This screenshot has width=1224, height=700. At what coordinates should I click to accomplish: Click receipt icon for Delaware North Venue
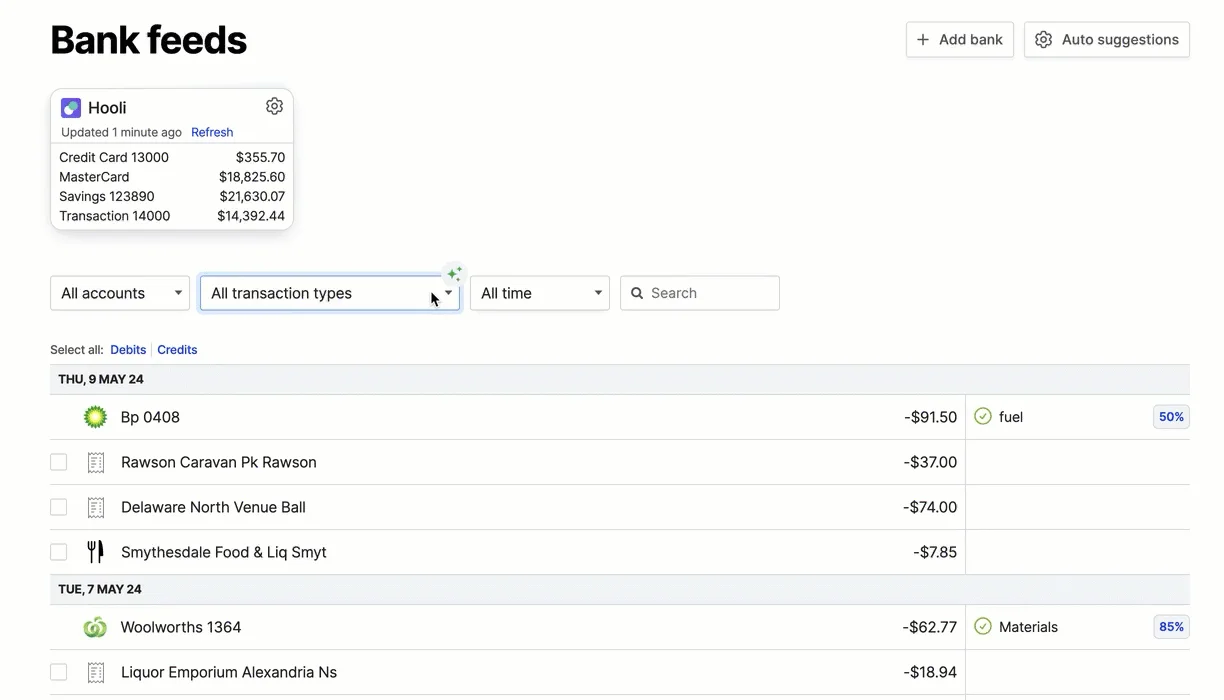coord(96,507)
